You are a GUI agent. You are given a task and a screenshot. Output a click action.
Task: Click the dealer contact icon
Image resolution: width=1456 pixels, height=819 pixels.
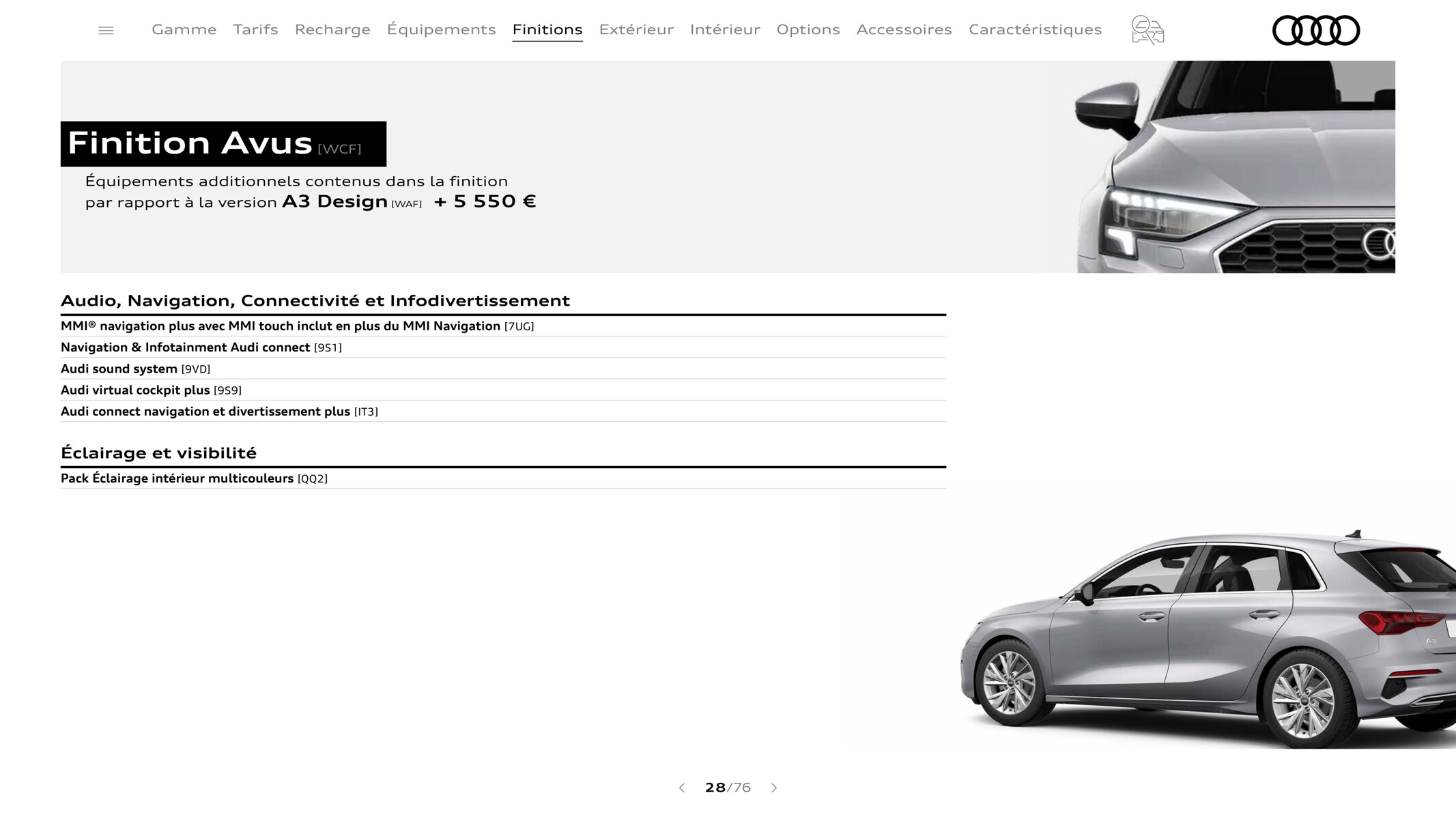1147,30
